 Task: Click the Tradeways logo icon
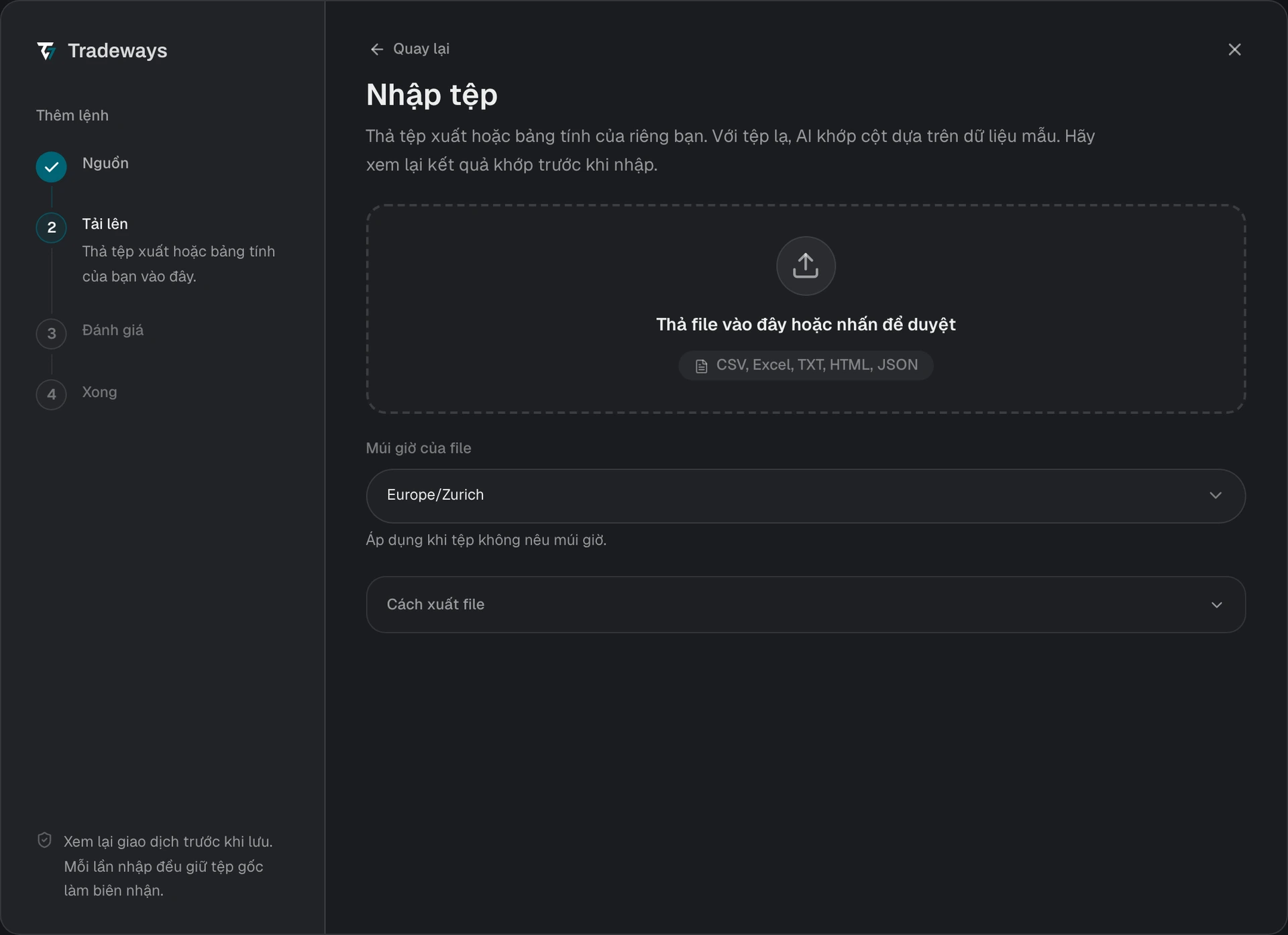click(x=46, y=50)
